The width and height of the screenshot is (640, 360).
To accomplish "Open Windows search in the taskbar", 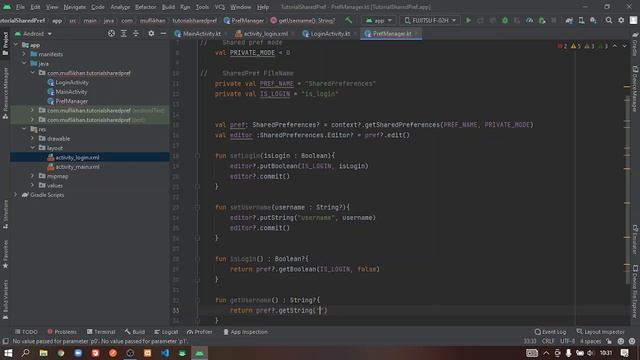I will coord(25,353).
